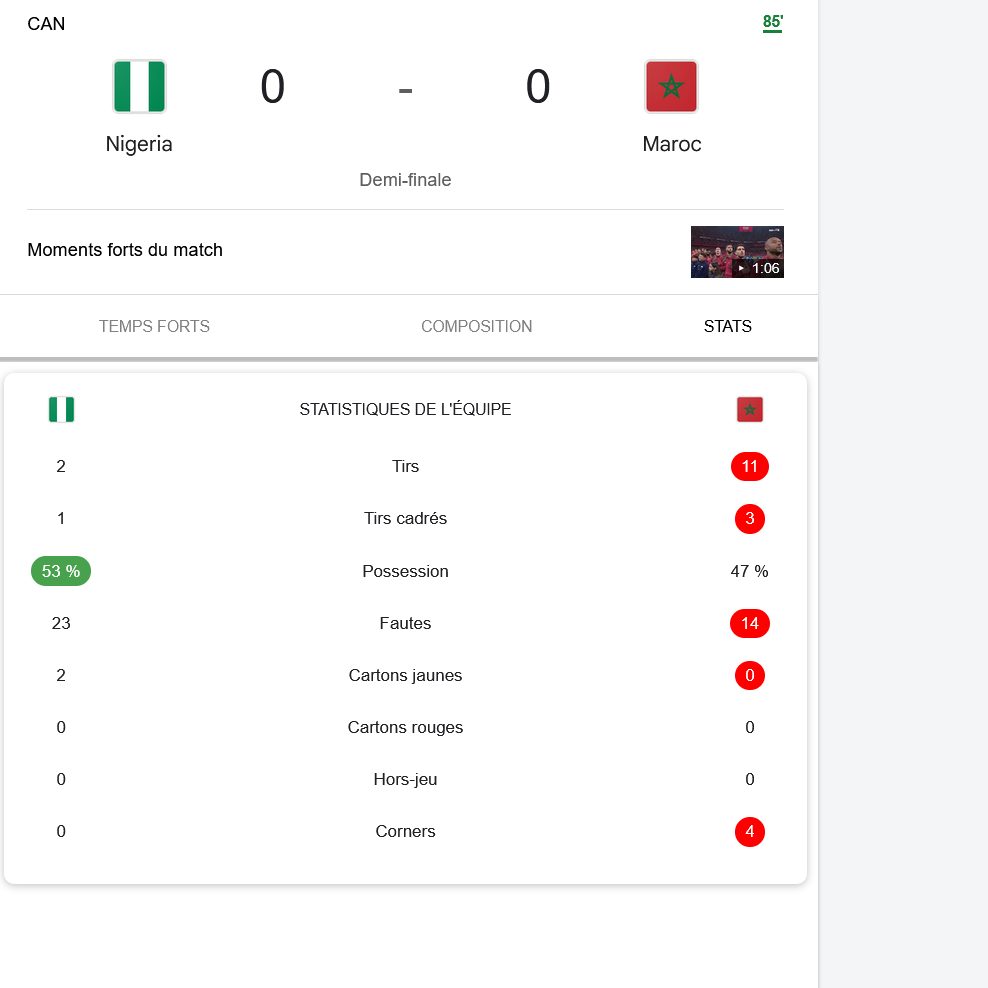Click the Nigeria team name

(139, 144)
